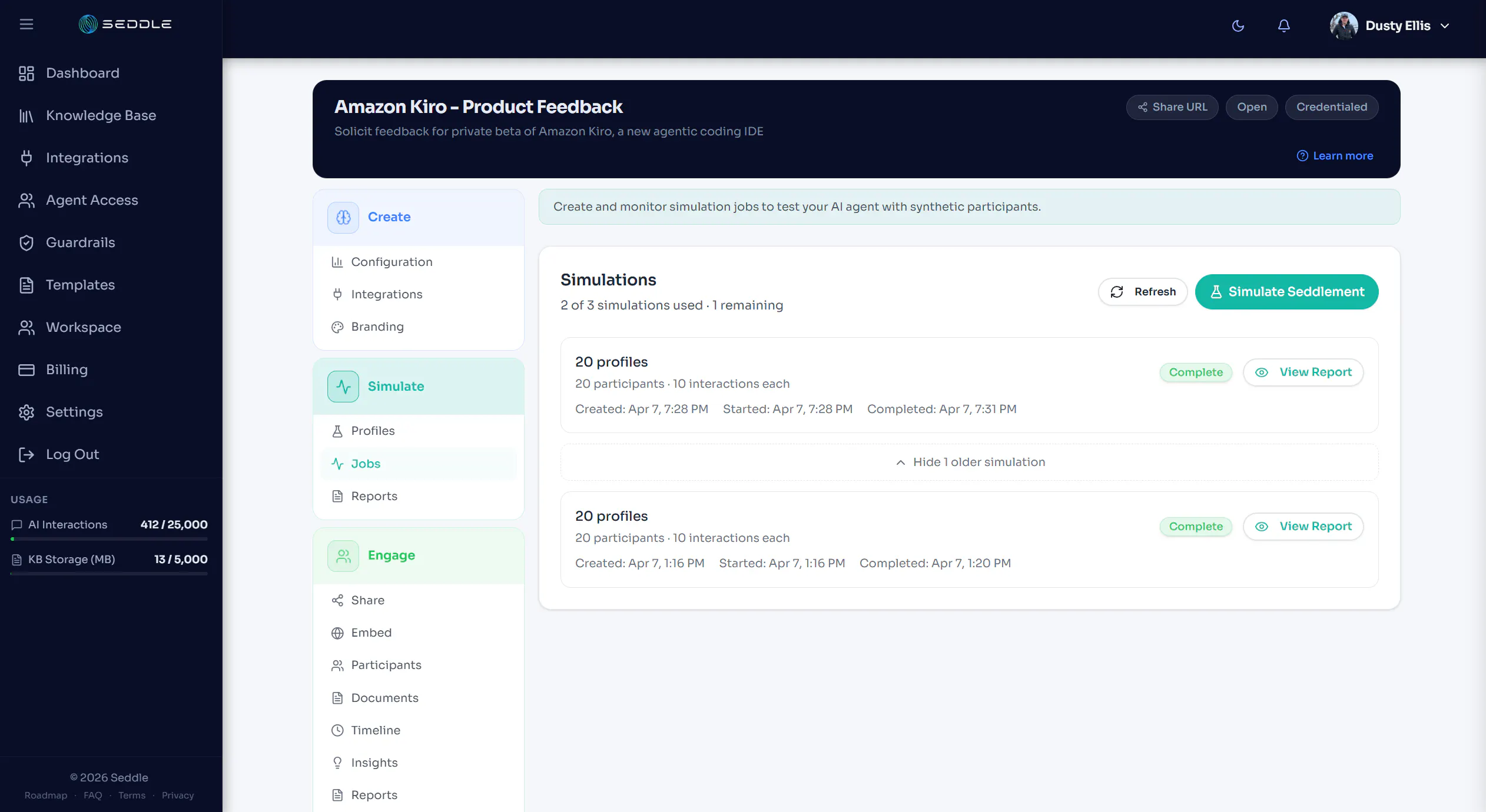Open Reports under Simulate
This screenshot has height=812, width=1486.
419,496
